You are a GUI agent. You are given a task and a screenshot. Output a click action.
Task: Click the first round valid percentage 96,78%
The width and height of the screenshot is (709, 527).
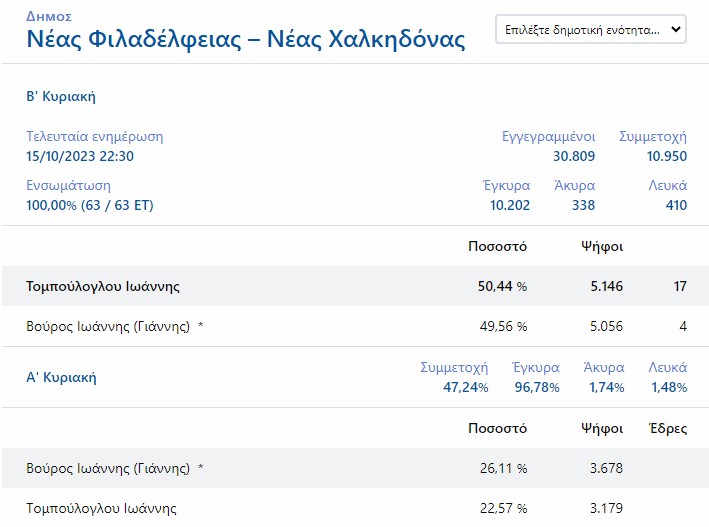point(535,387)
